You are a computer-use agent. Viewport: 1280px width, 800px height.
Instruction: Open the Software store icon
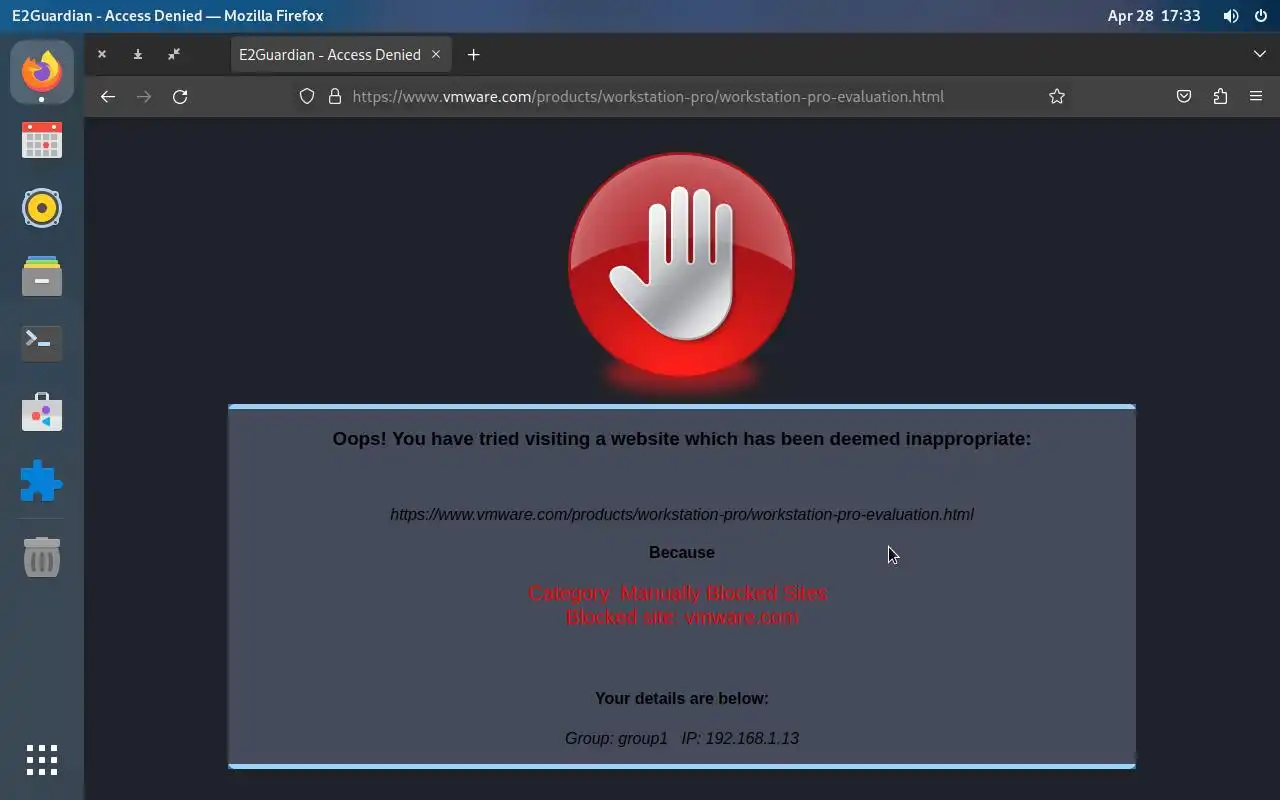coord(42,412)
